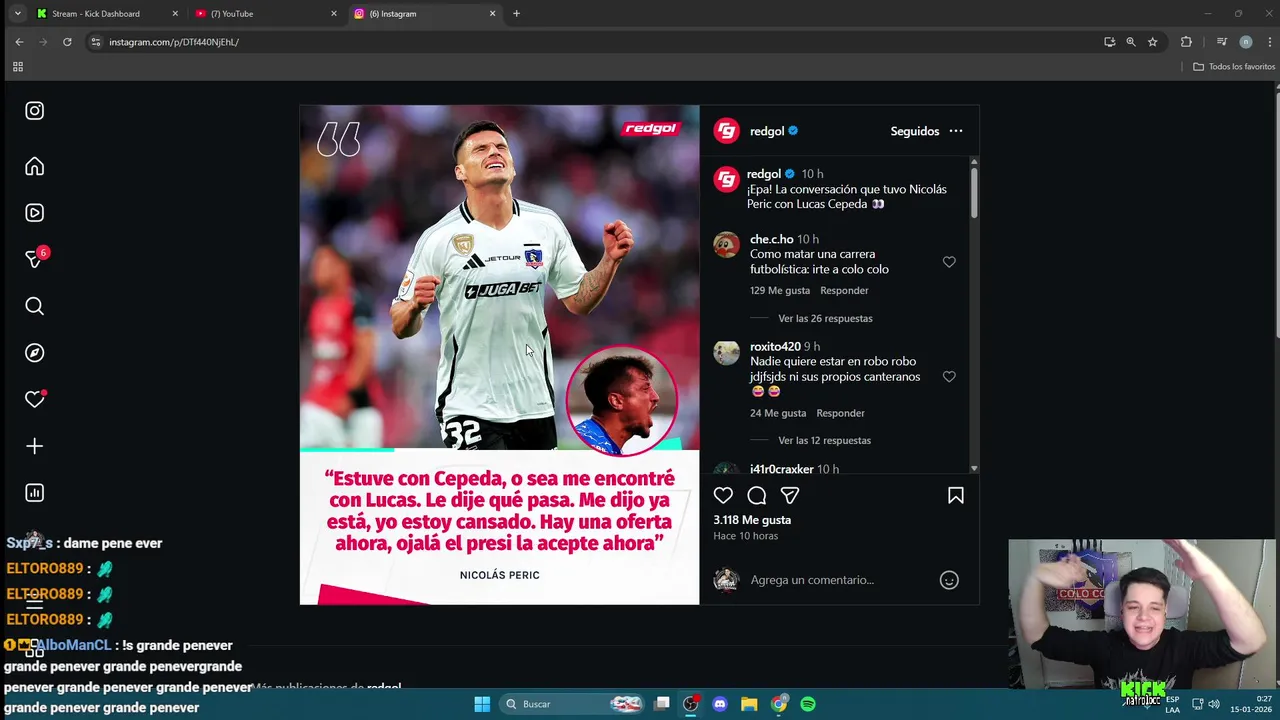
Task: Reply to che.cho's comment
Action: point(844,290)
